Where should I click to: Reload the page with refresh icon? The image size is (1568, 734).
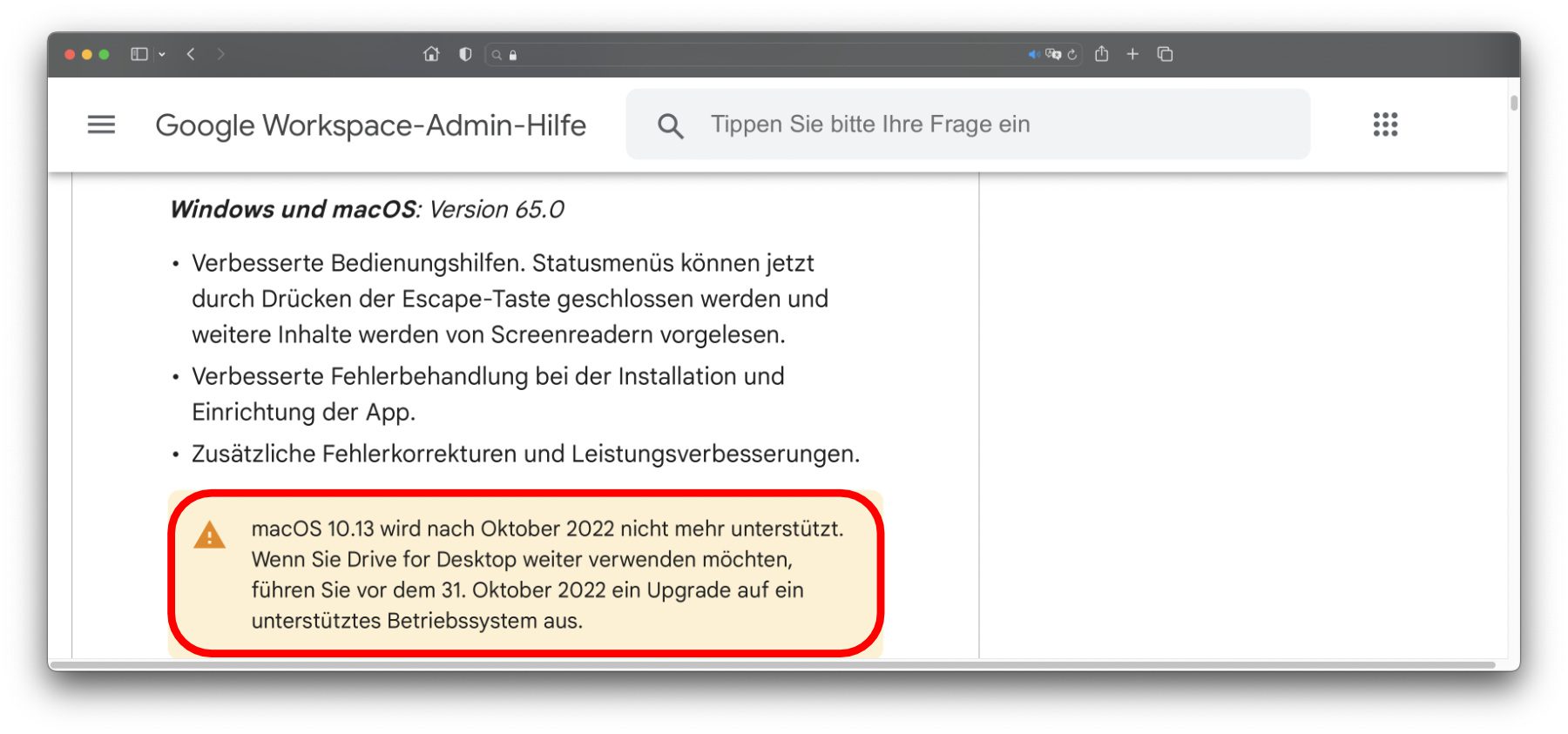1072,54
